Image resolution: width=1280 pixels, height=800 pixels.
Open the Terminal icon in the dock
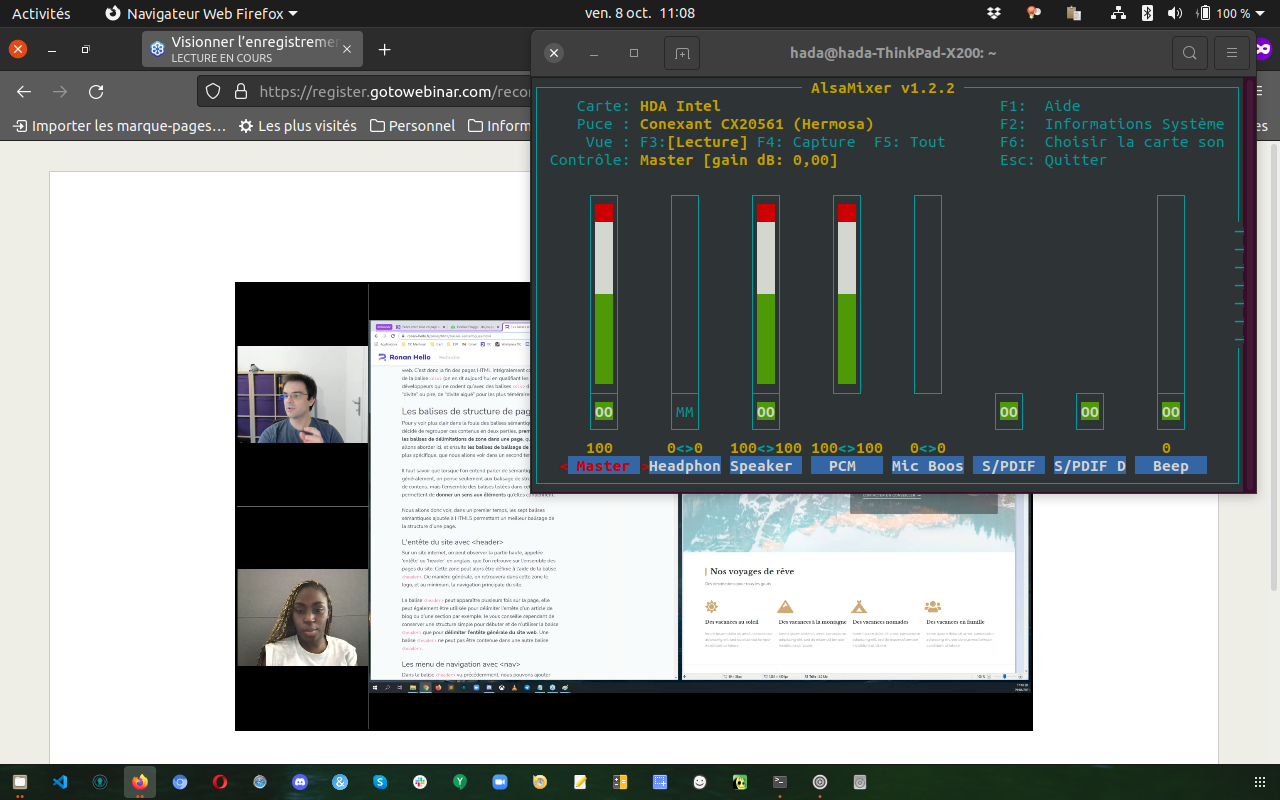780,782
